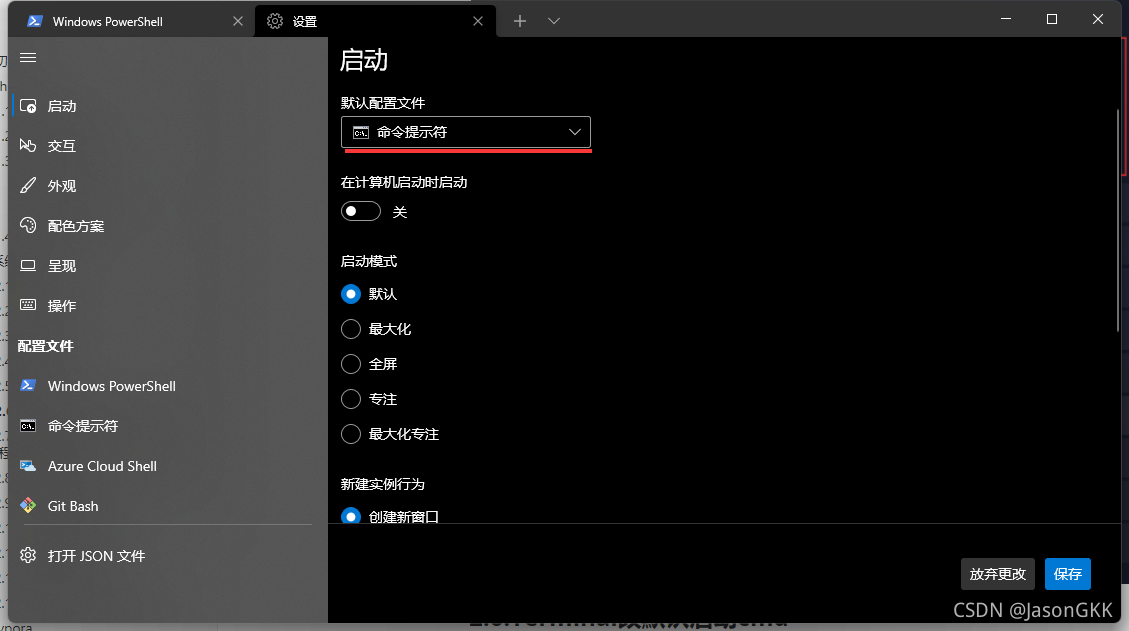
Task: Minimize the Windows Terminal window
Action: pyautogui.click(x=1006, y=19)
